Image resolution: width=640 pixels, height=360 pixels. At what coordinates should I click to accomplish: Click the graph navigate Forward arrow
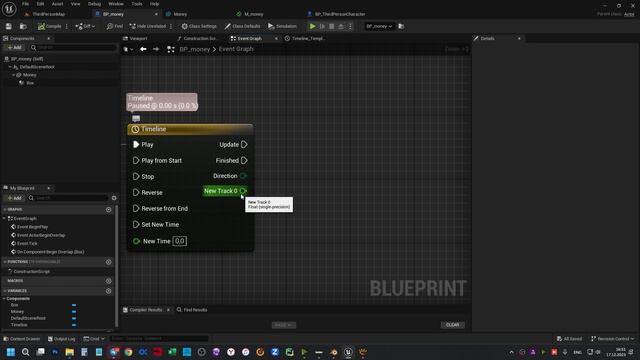pyautogui.click(x=156, y=49)
